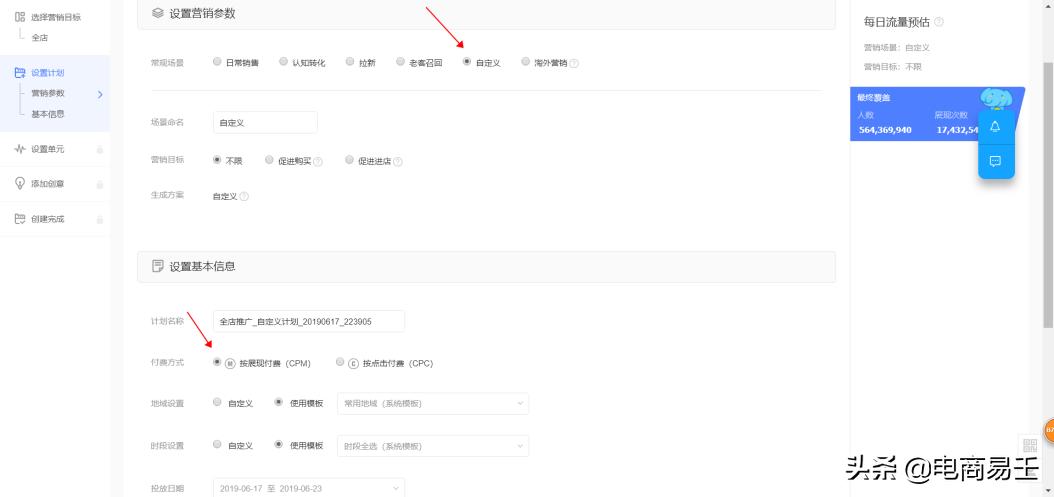Click the 创建完成 folder-check icon
Screen dimensions: 1054x497
click(x=19, y=219)
